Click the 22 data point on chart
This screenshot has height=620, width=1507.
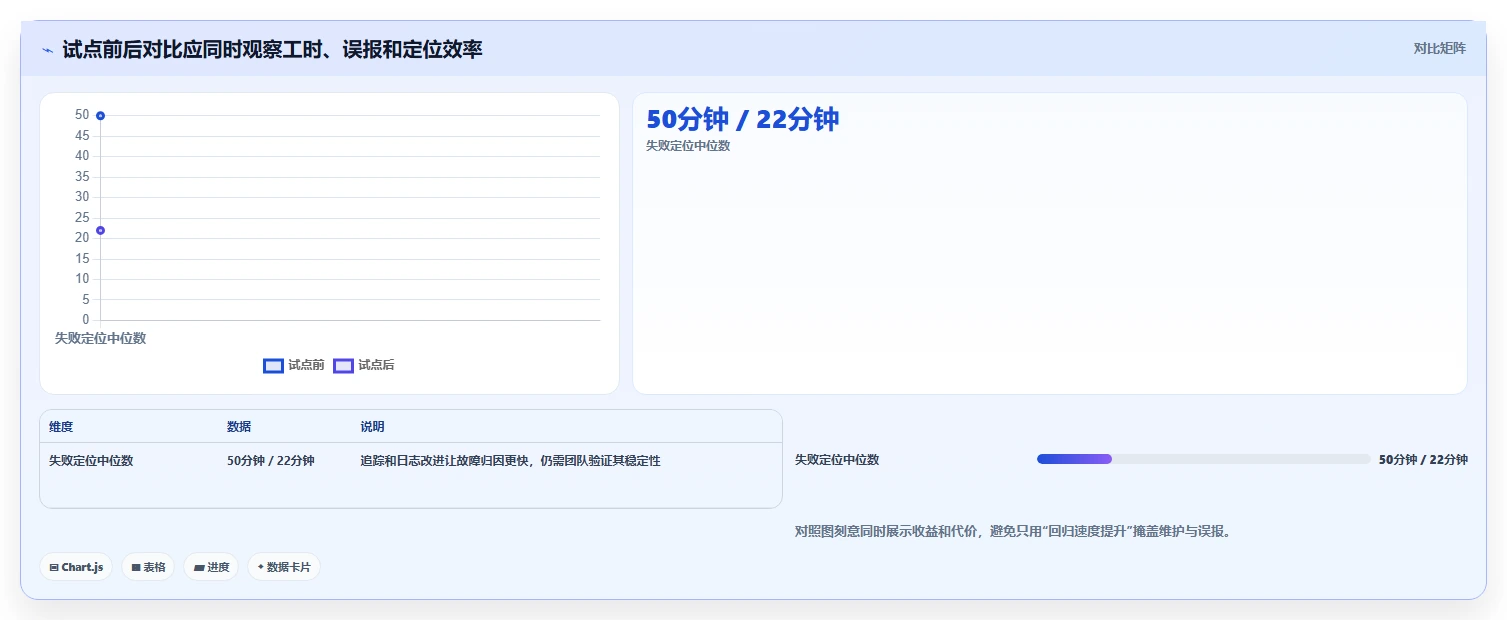(x=100, y=231)
